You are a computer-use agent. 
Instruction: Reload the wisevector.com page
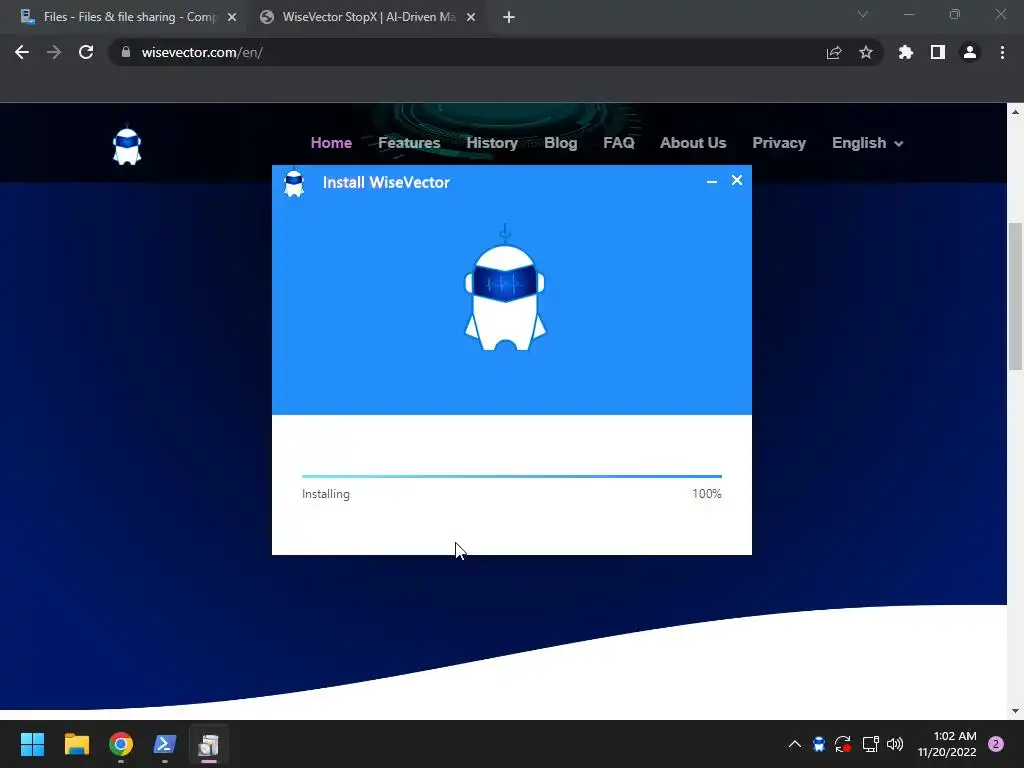86,52
